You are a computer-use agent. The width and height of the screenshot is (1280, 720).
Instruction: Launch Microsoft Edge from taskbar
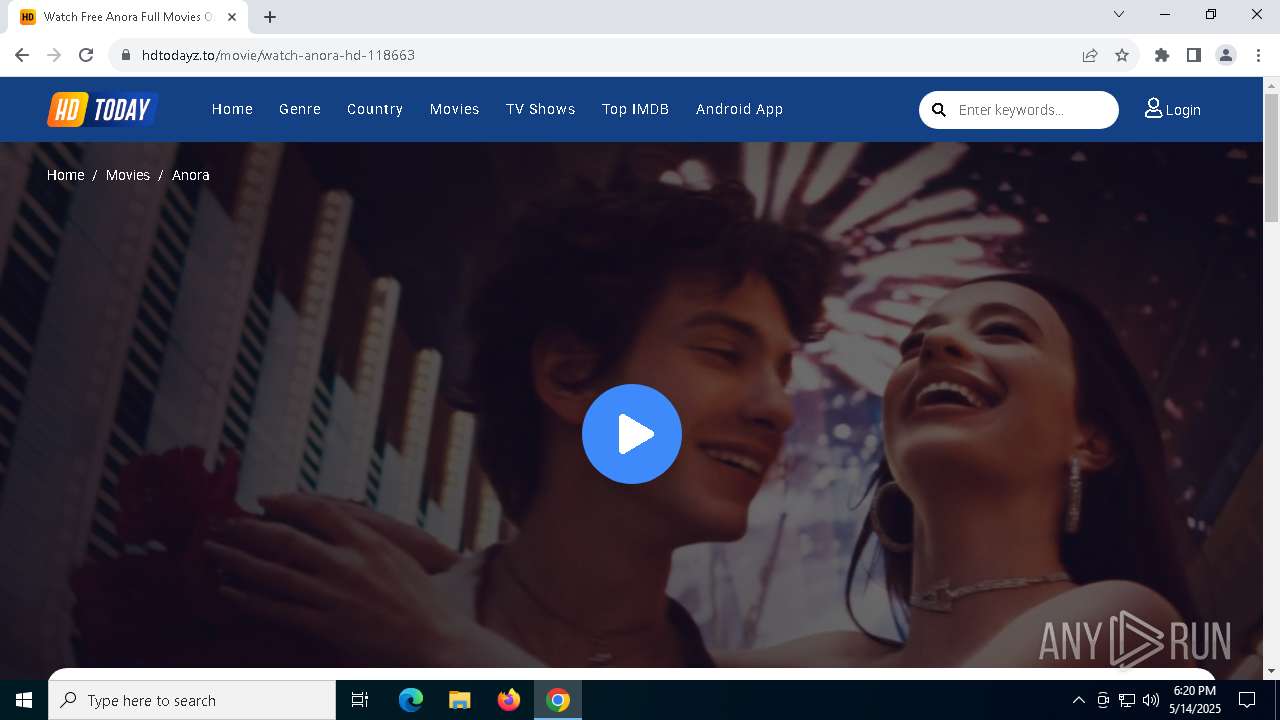[x=411, y=700]
